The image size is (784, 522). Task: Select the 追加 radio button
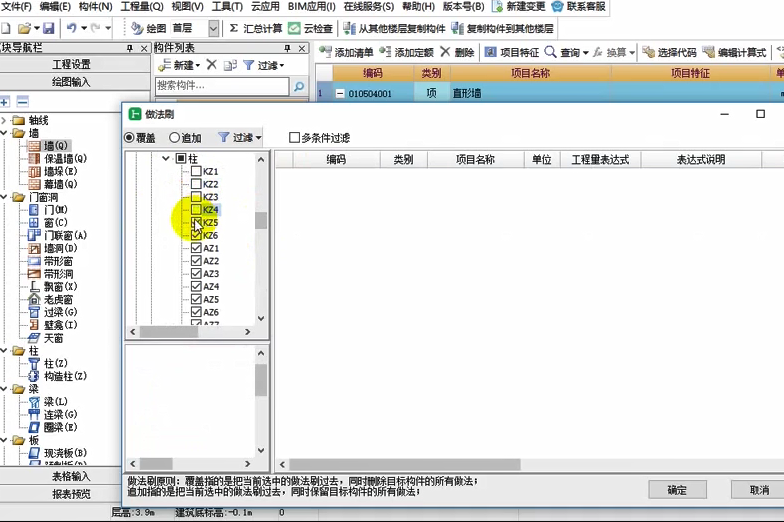(x=175, y=138)
